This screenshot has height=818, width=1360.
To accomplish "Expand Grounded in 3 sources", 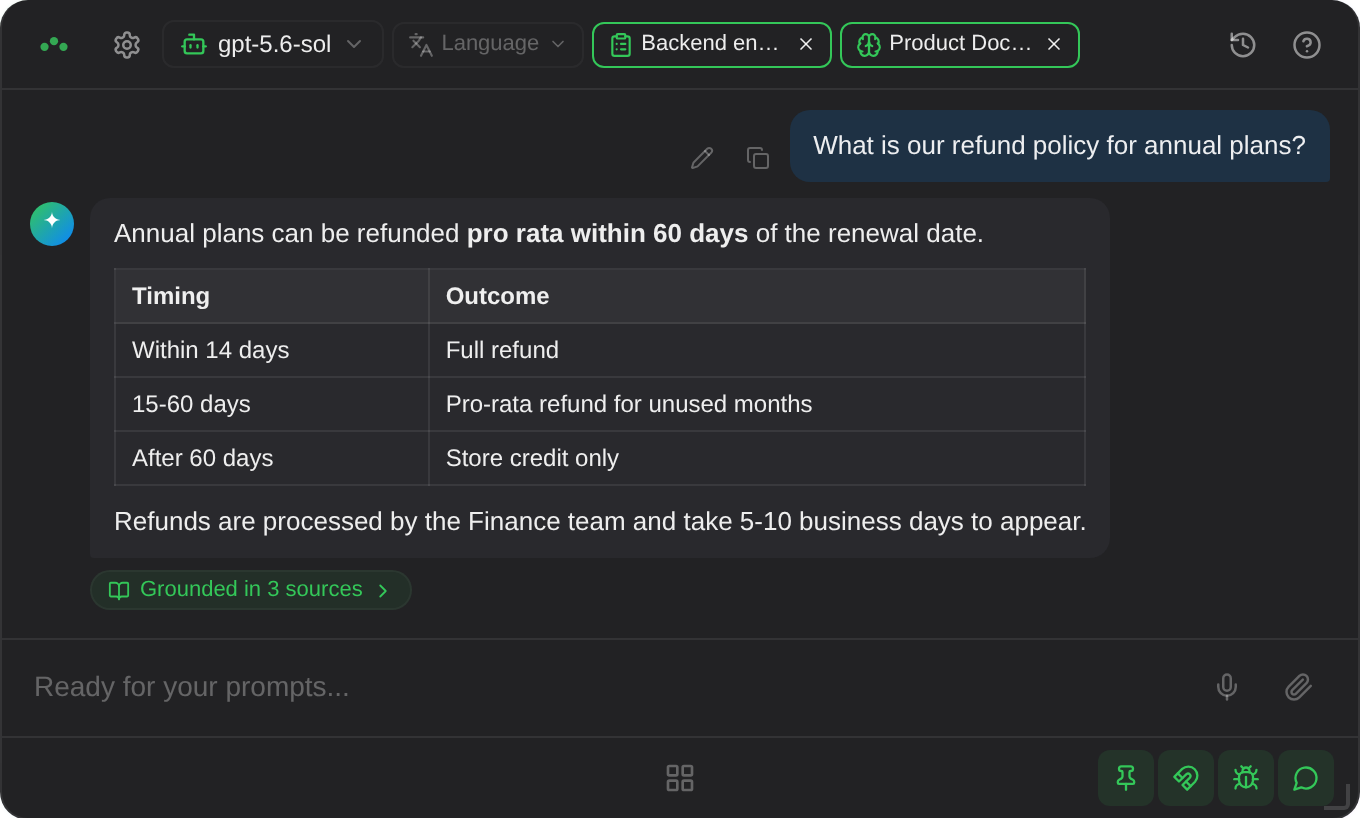I will (x=251, y=590).
